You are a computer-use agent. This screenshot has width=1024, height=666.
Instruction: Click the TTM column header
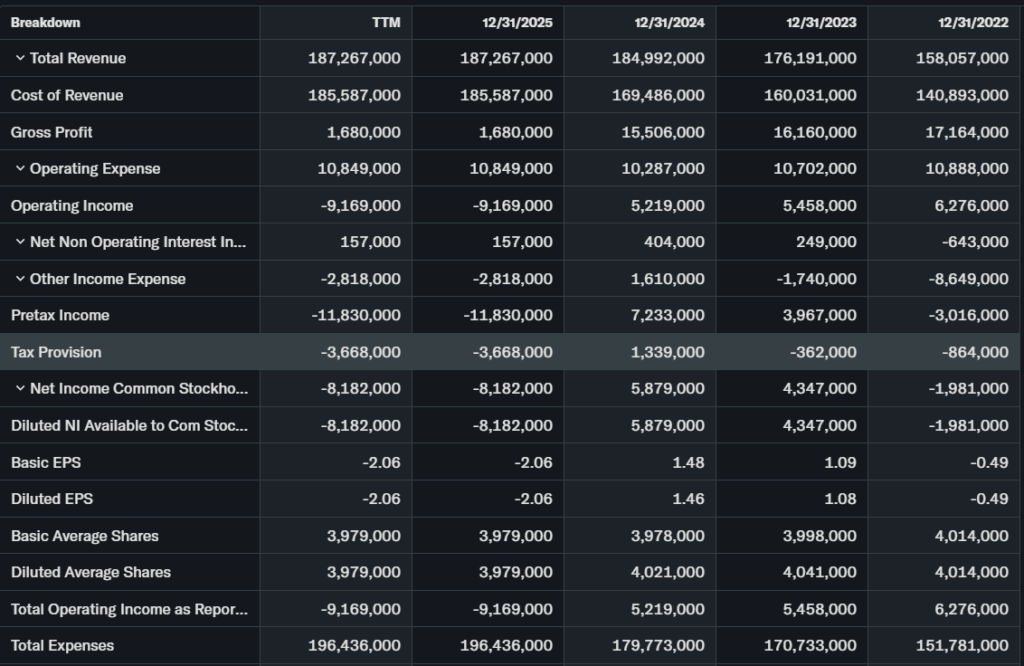point(385,22)
